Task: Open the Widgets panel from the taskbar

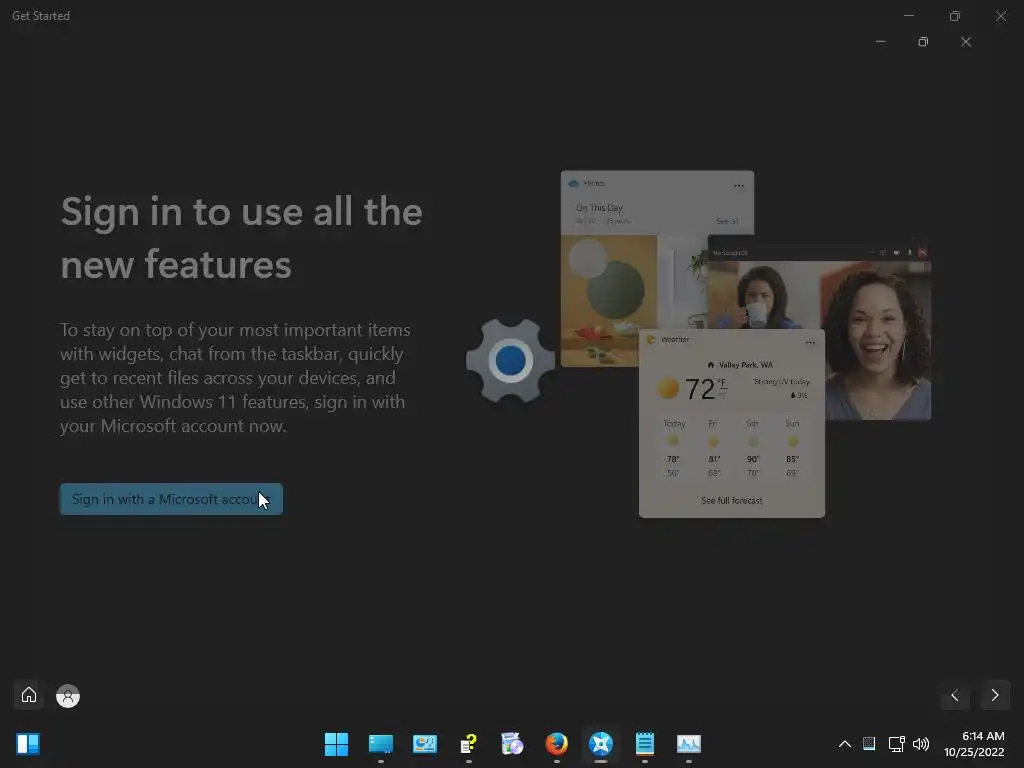Action: click(x=28, y=744)
